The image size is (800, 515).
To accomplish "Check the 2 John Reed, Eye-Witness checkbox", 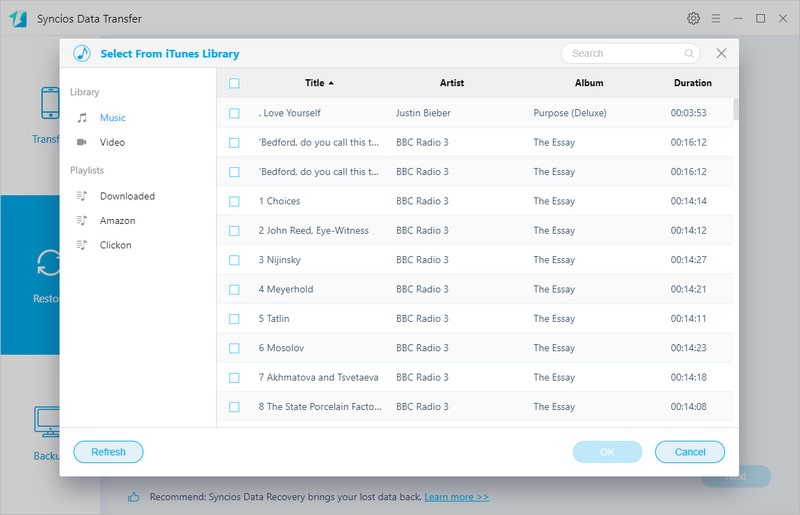I will [x=234, y=231].
